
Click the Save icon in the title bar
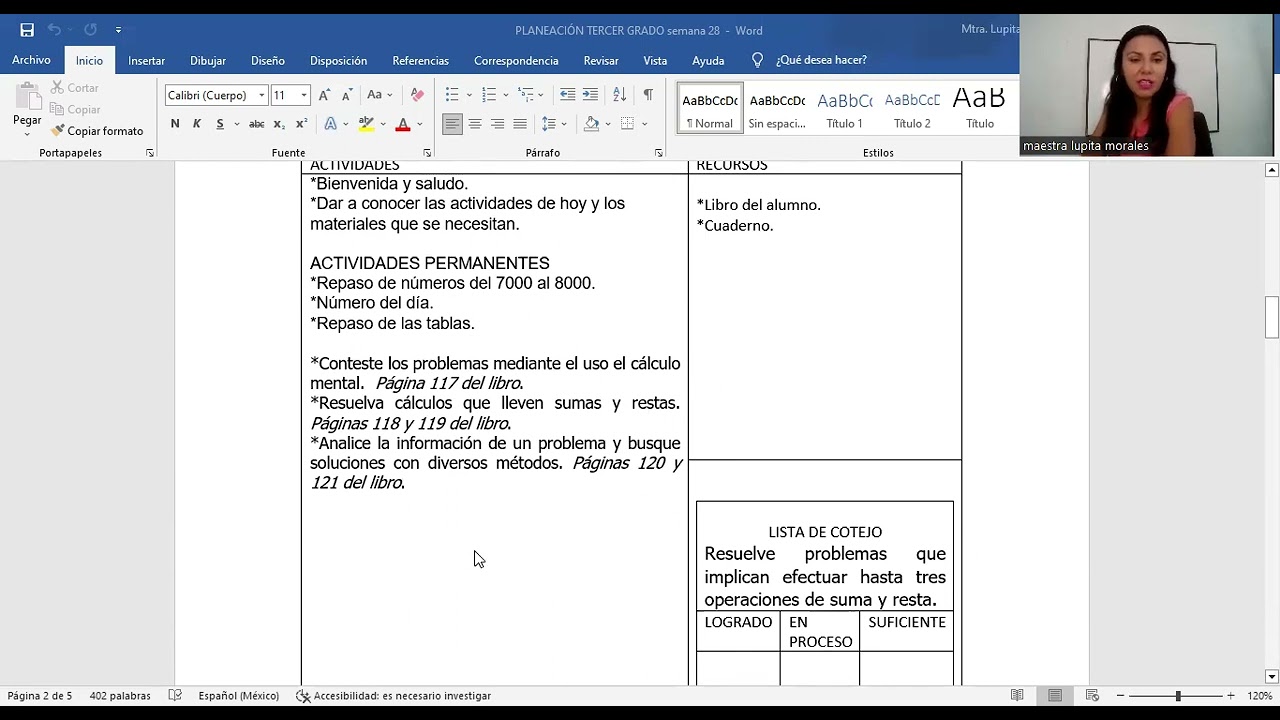(x=27, y=30)
